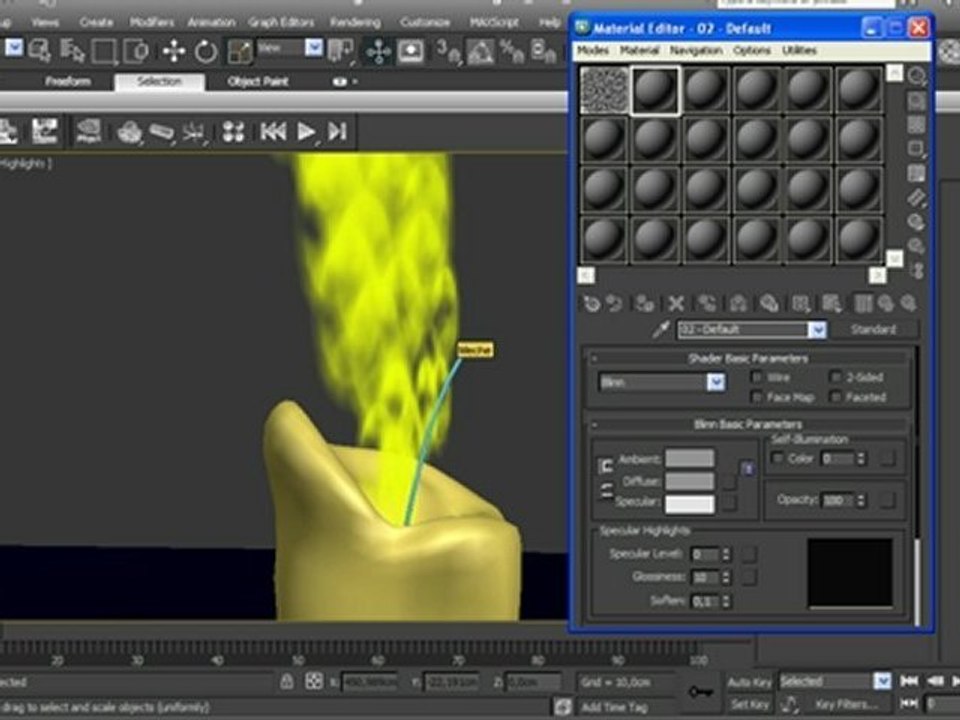Switch to the Object Paint ribbon tab
Screen dimensions: 960x720
point(257,81)
